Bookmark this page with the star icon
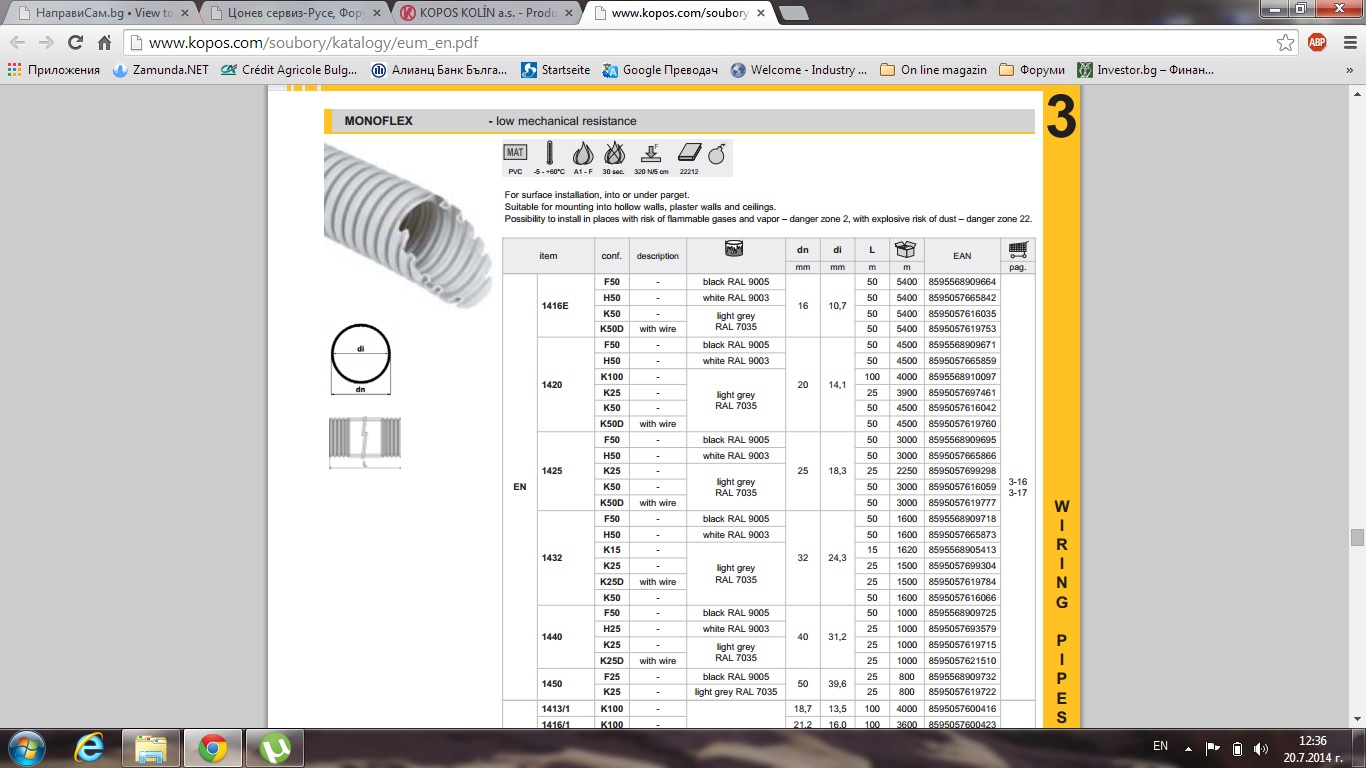The width and height of the screenshot is (1366, 768). point(1285,43)
